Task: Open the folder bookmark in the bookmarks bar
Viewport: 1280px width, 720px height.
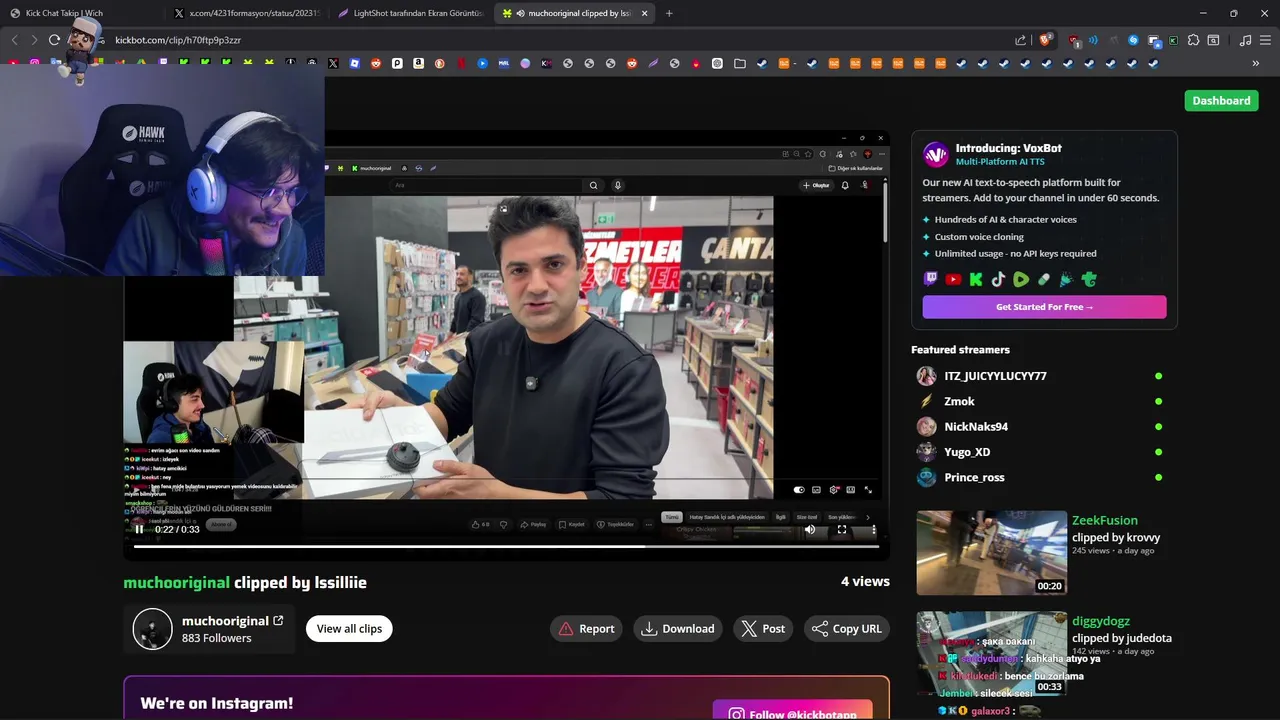Action: (739, 63)
